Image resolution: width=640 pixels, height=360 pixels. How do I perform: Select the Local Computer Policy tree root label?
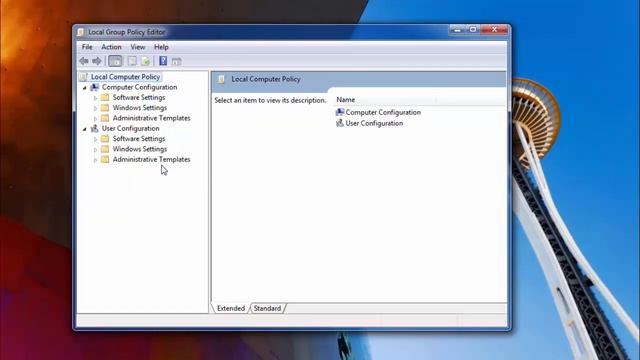[125, 77]
